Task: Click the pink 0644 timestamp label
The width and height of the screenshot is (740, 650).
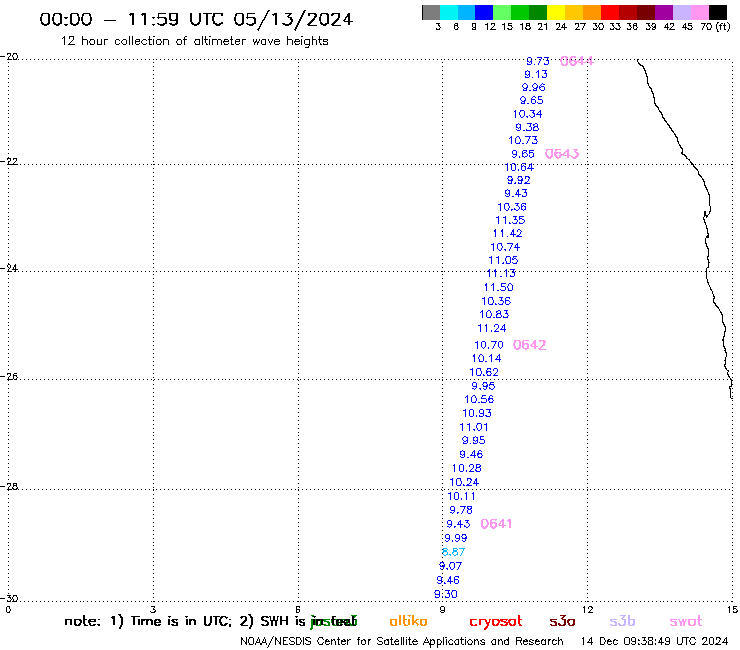Action: click(576, 61)
